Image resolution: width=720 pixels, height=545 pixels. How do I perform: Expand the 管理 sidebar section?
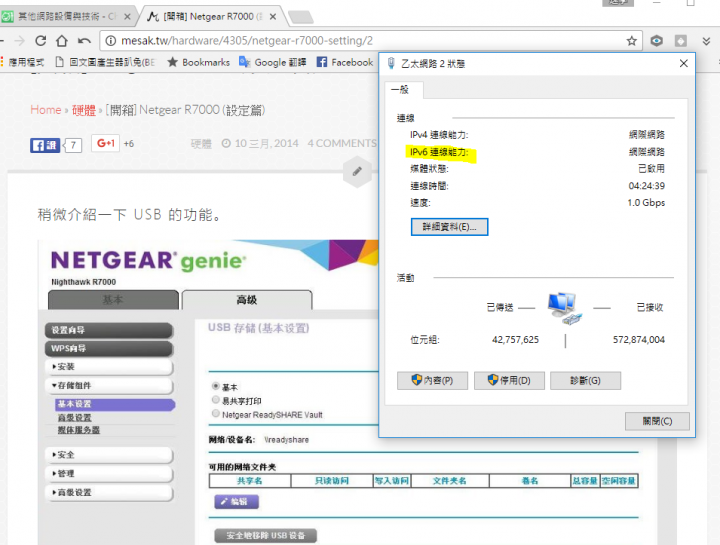[109, 473]
